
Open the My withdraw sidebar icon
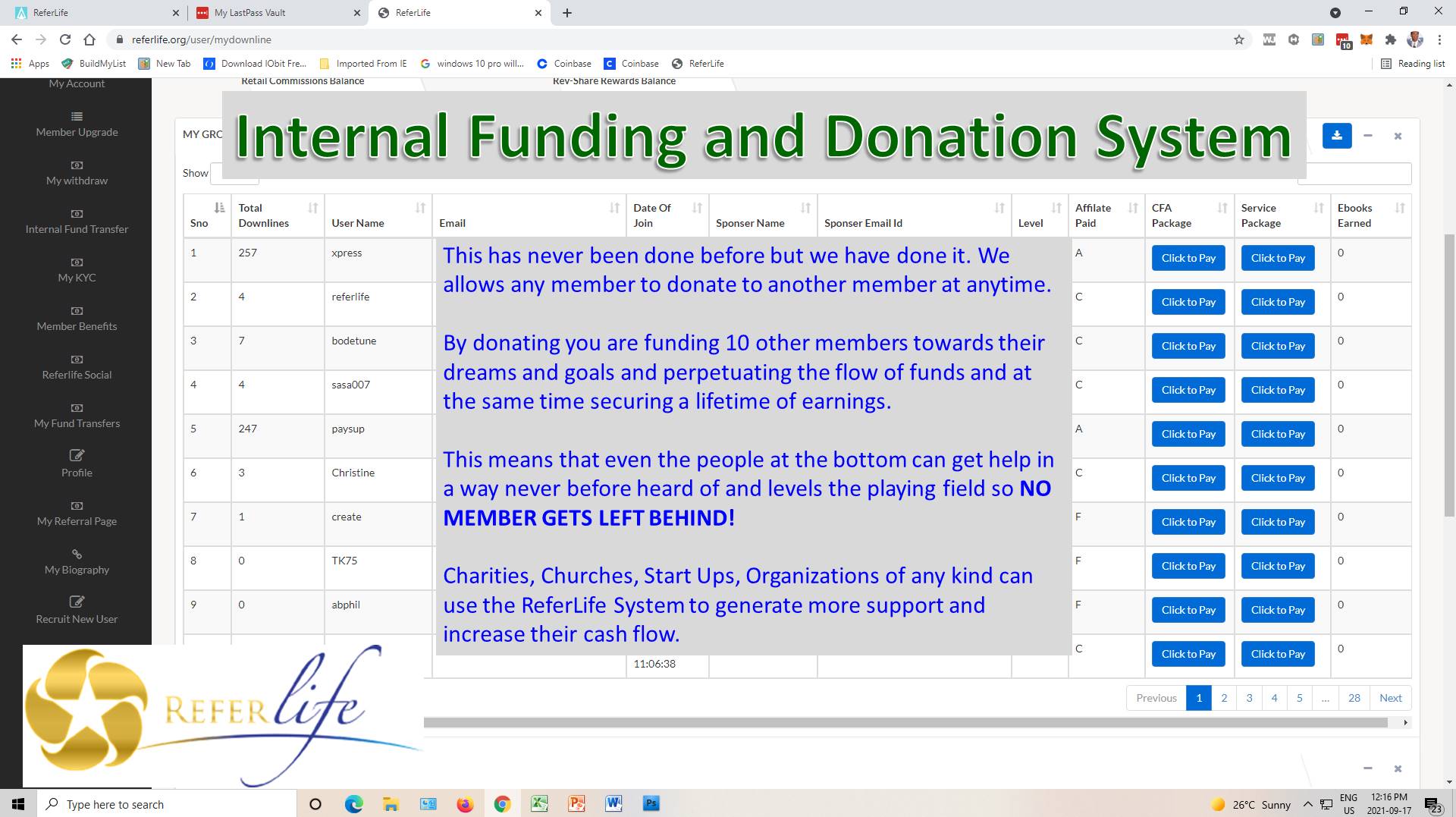[77, 165]
